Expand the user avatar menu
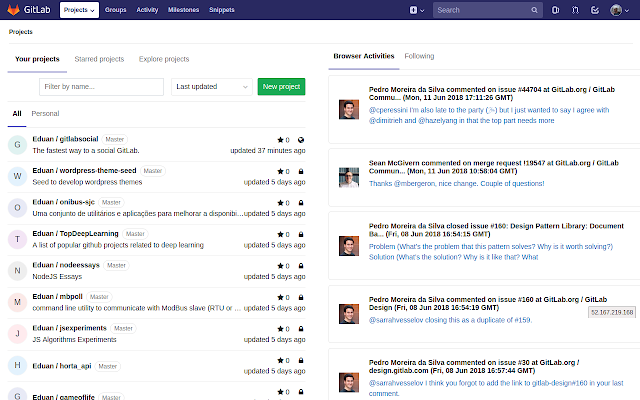 619,10
